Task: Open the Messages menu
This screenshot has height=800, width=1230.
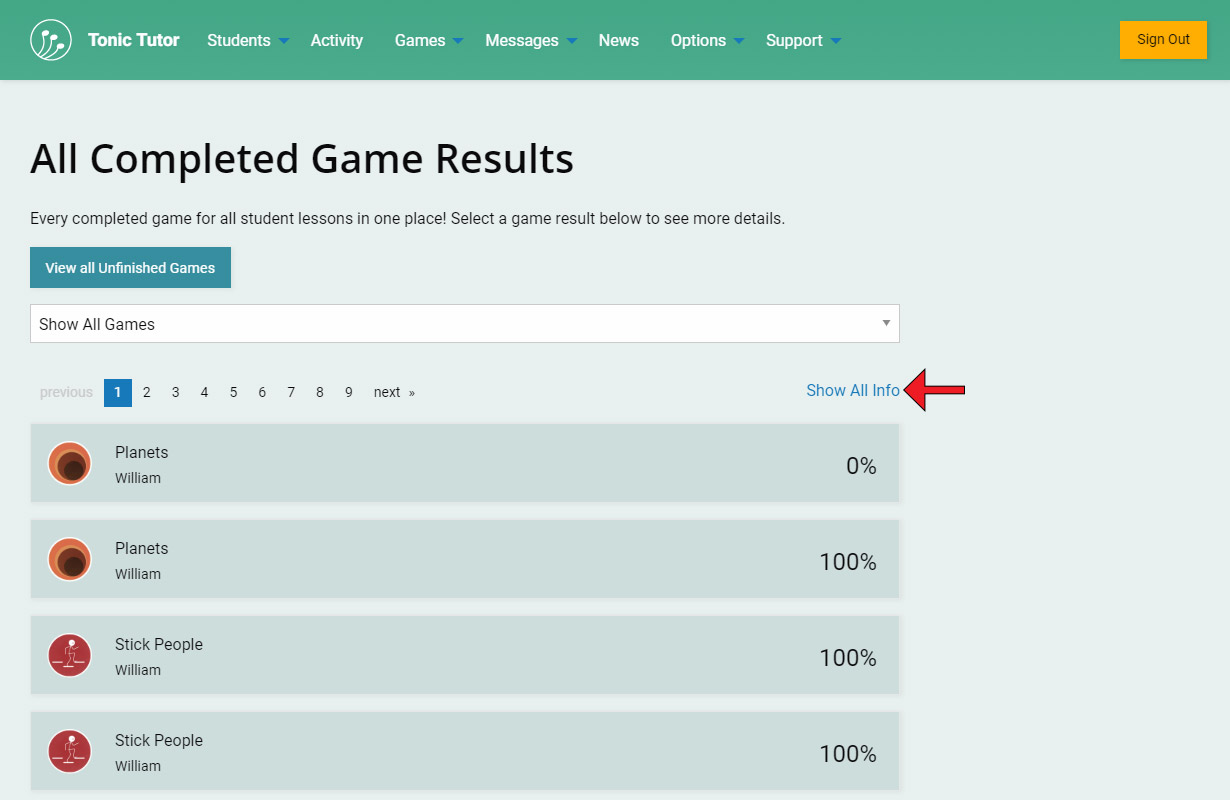Action: pos(530,41)
